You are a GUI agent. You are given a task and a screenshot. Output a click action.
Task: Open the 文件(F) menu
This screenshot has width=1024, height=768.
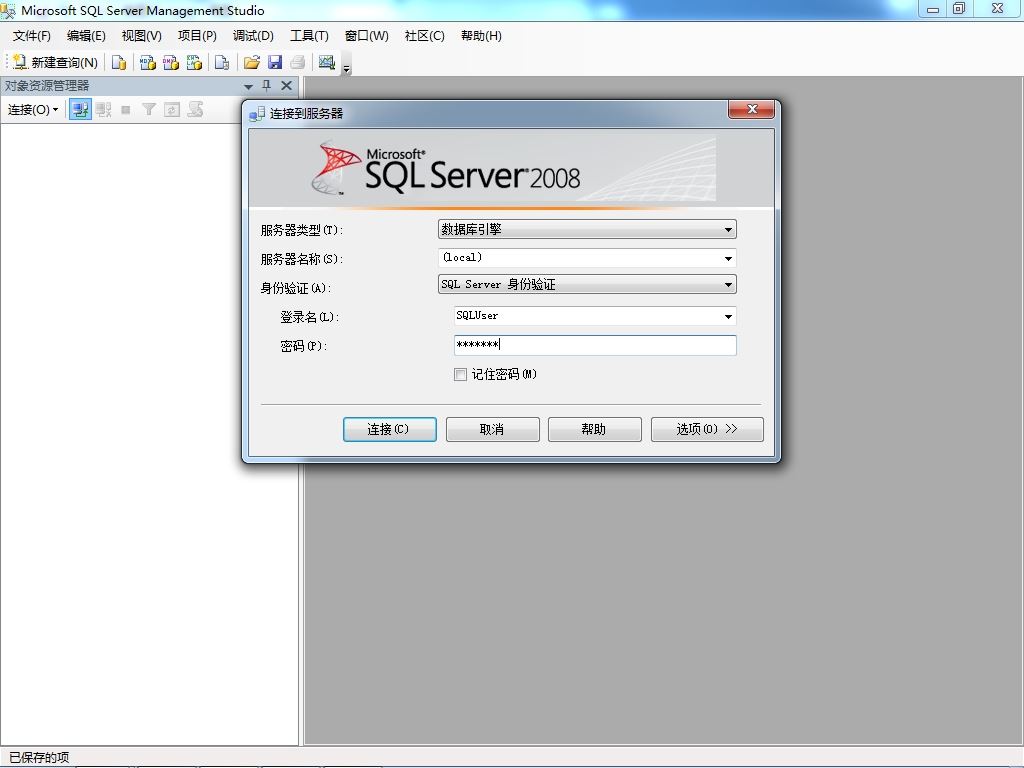31,36
